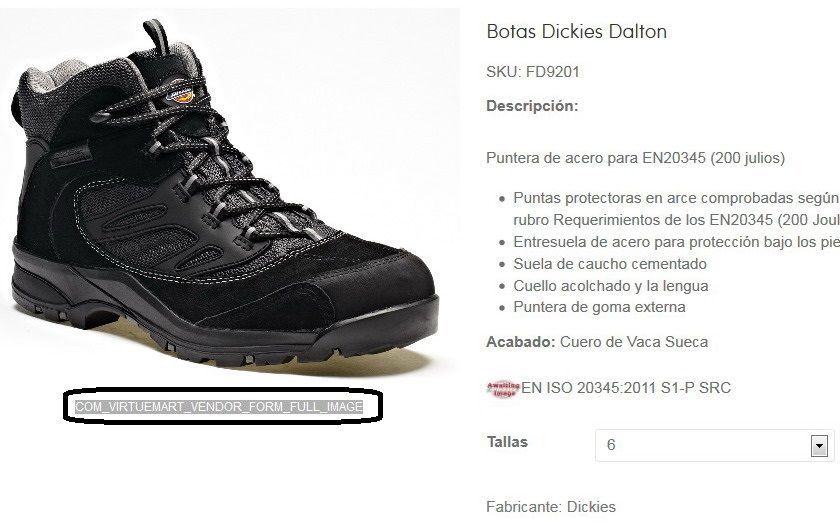Click the Acabado: Cuero de Vaca Sueca line

597,342
